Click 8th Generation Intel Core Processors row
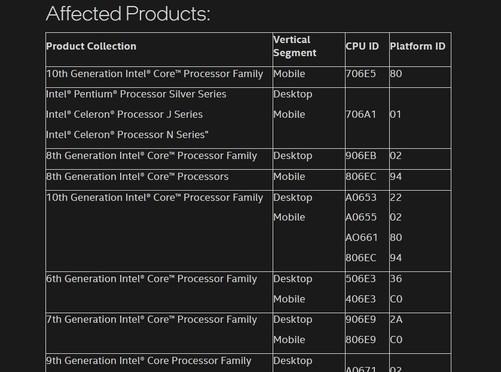501x372 pixels. pyautogui.click(x=248, y=180)
